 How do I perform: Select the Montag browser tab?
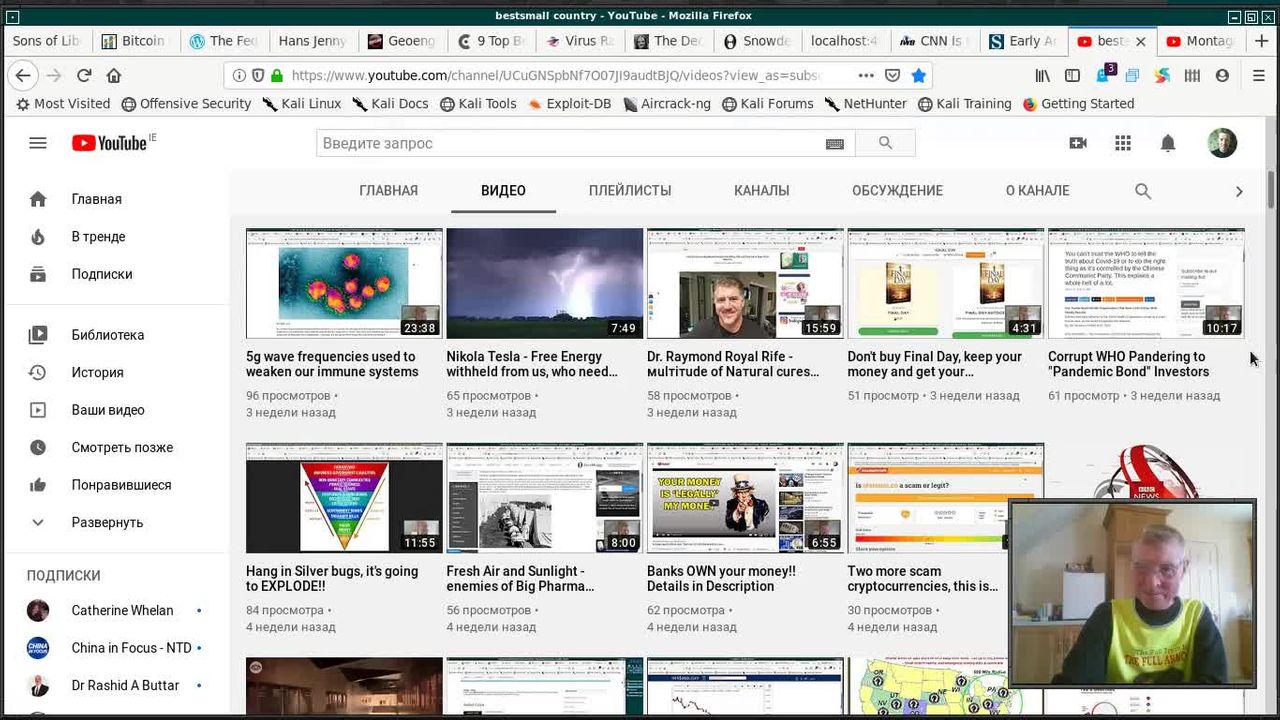click(x=1208, y=41)
